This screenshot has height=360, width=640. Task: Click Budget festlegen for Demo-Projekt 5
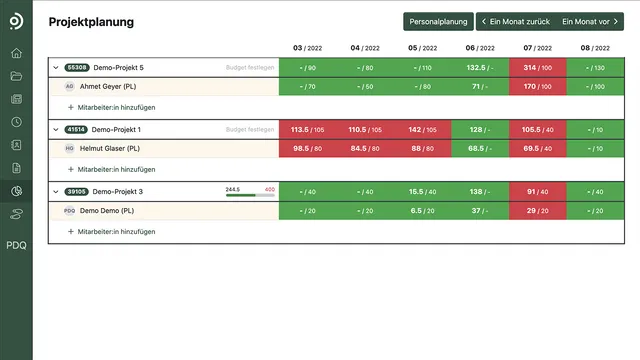point(250,68)
